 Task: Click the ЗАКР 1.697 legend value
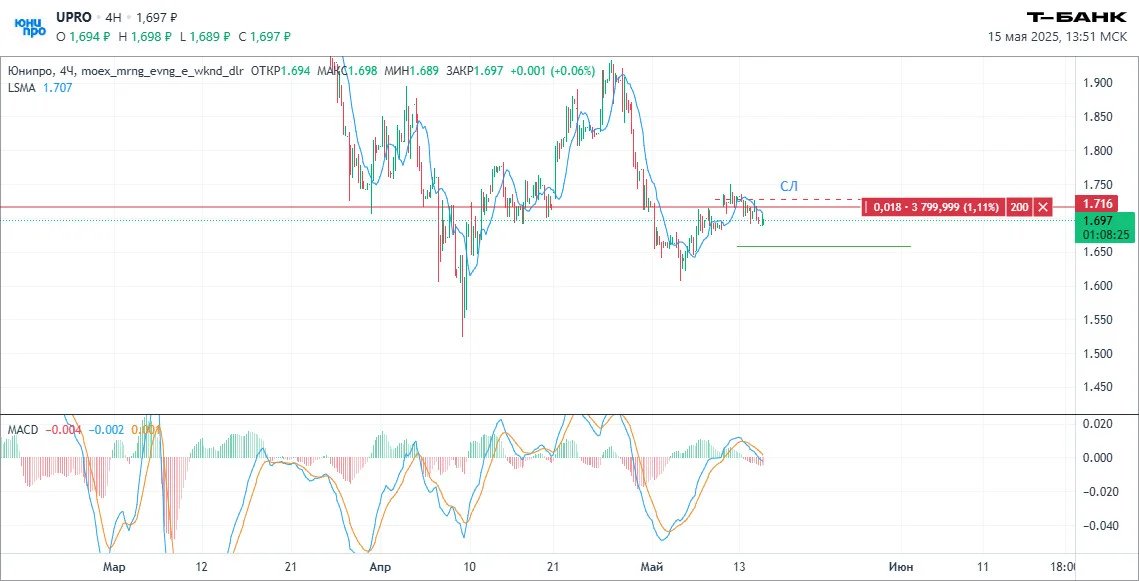474,71
